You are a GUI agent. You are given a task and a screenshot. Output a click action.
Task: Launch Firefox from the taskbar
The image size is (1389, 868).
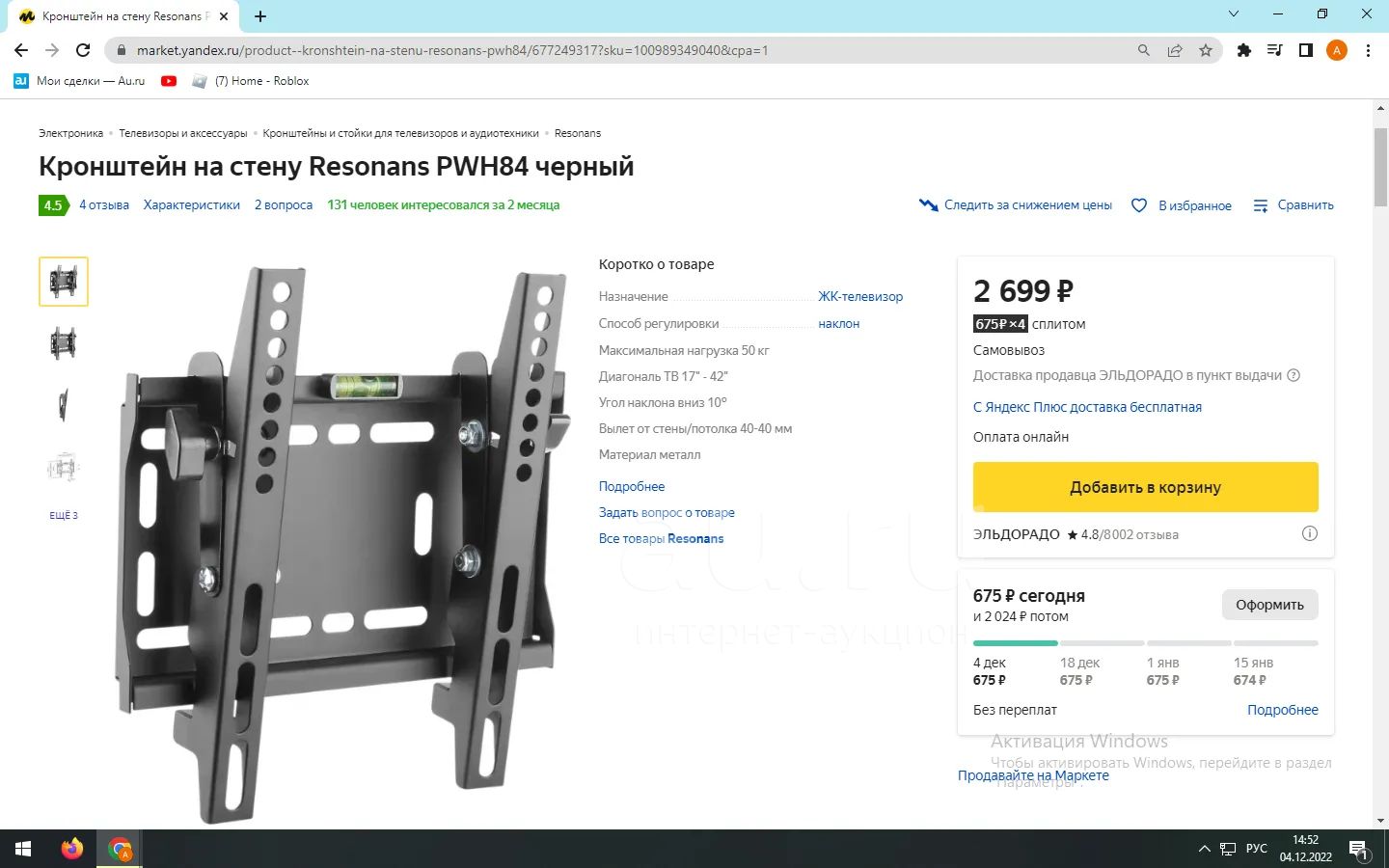click(x=71, y=849)
